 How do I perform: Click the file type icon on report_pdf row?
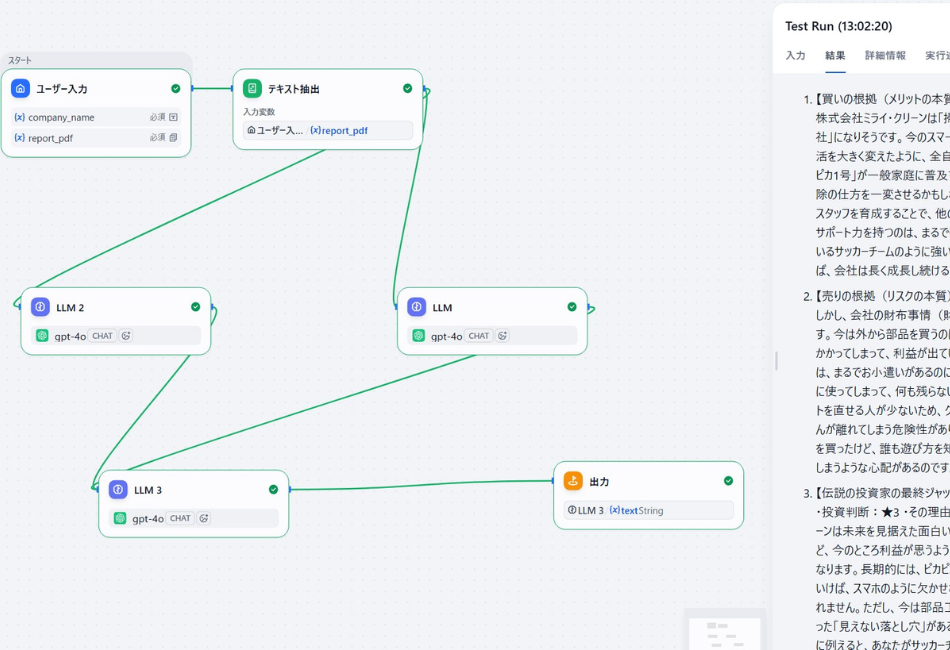pos(173,138)
